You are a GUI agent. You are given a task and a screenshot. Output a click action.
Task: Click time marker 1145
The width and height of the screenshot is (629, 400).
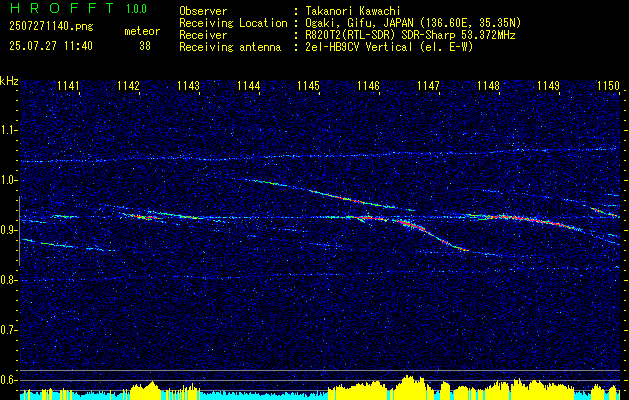coord(308,86)
